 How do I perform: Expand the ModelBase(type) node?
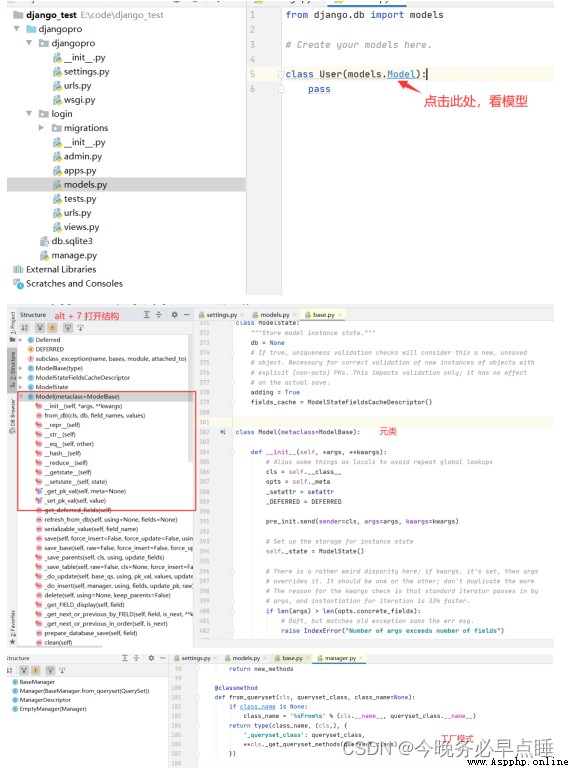[x=21, y=368]
